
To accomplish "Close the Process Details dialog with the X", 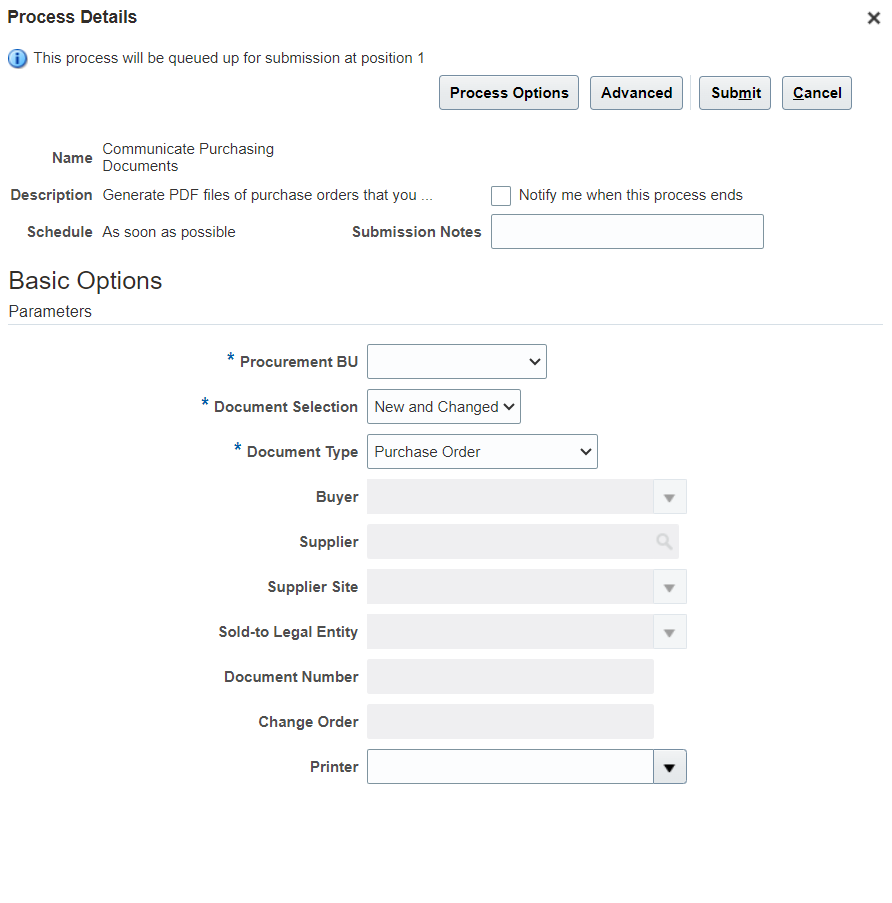I will [873, 17].
